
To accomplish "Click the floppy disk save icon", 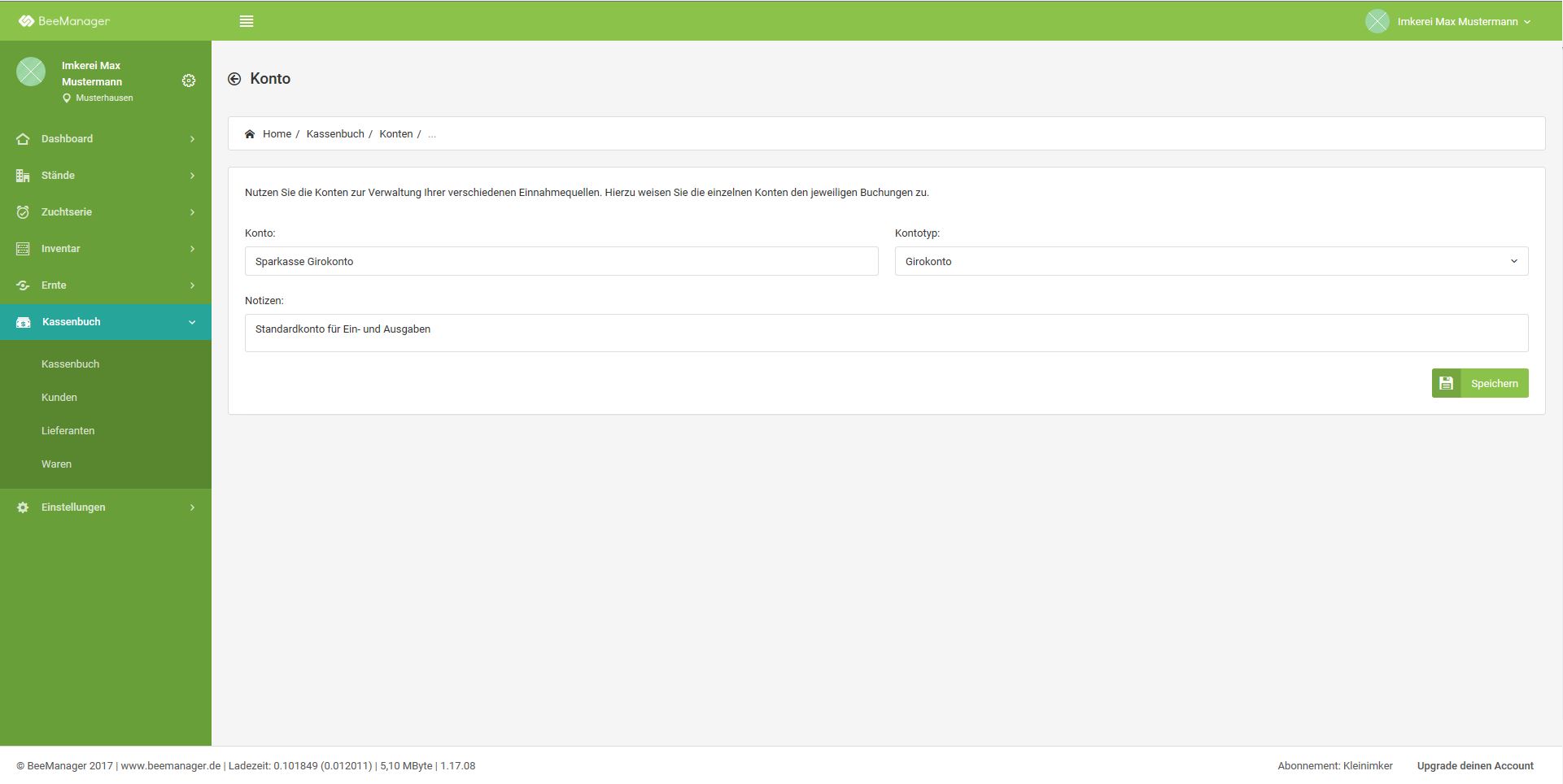I will coord(1446,383).
